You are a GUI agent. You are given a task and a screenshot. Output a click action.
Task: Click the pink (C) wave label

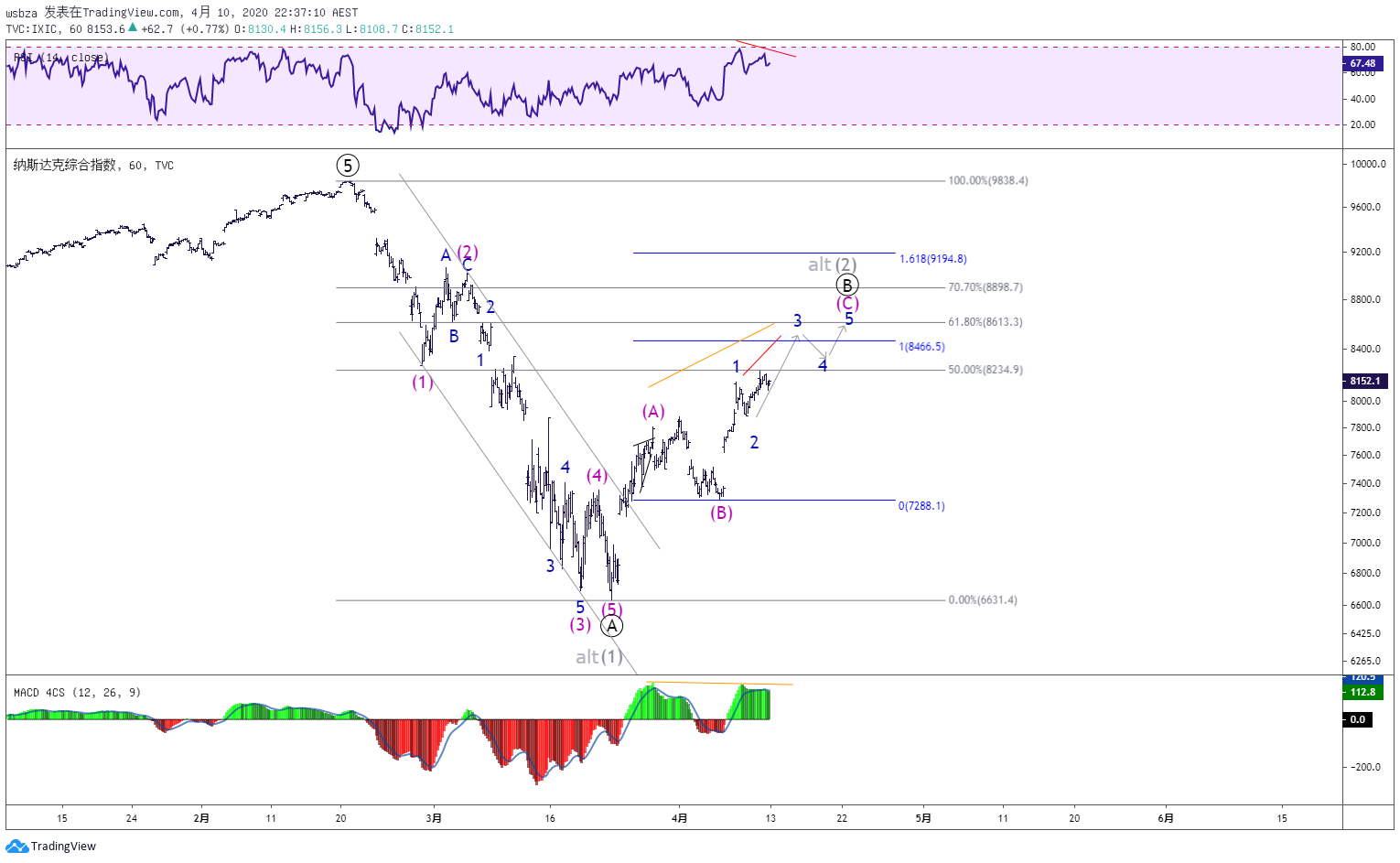847,304
